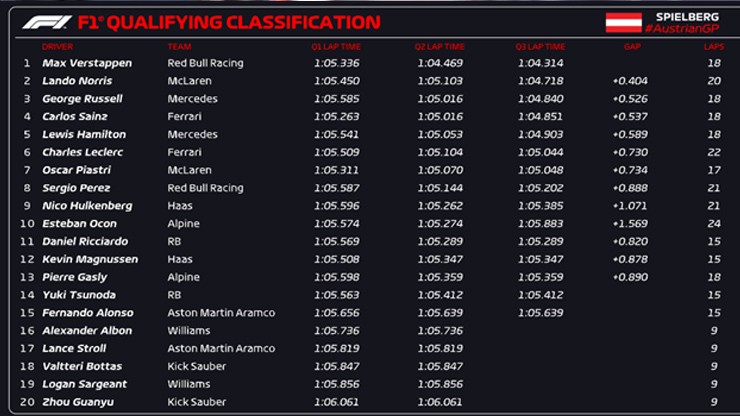
Task: Click Lewis Hamilton's name
Action: [x=84, y=134]
